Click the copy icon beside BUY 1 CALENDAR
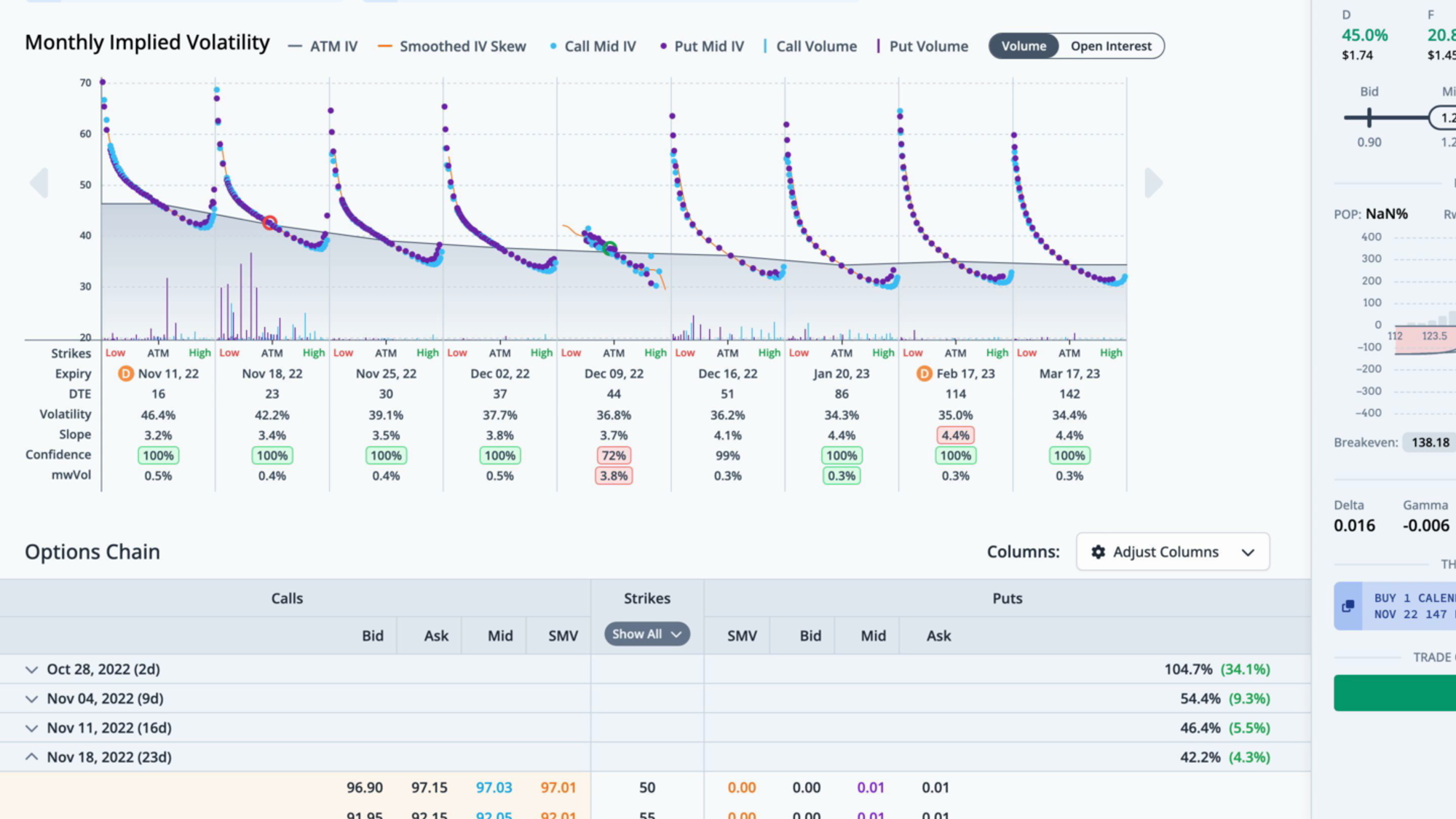Image resolution: width=1456 pixels, height=819 pixels. (1348, 606)
